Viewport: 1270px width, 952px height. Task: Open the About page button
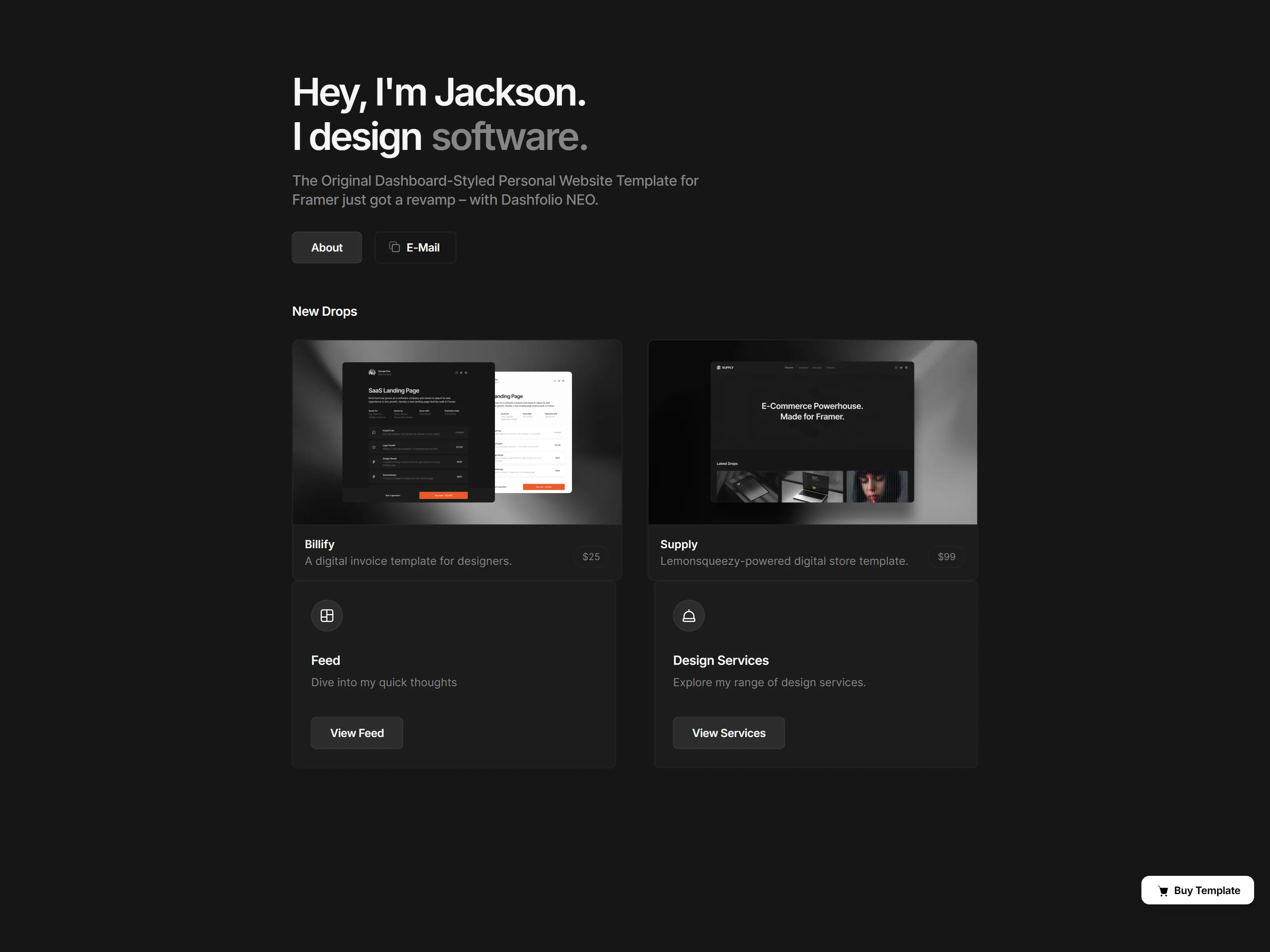[x=327, y=248]
